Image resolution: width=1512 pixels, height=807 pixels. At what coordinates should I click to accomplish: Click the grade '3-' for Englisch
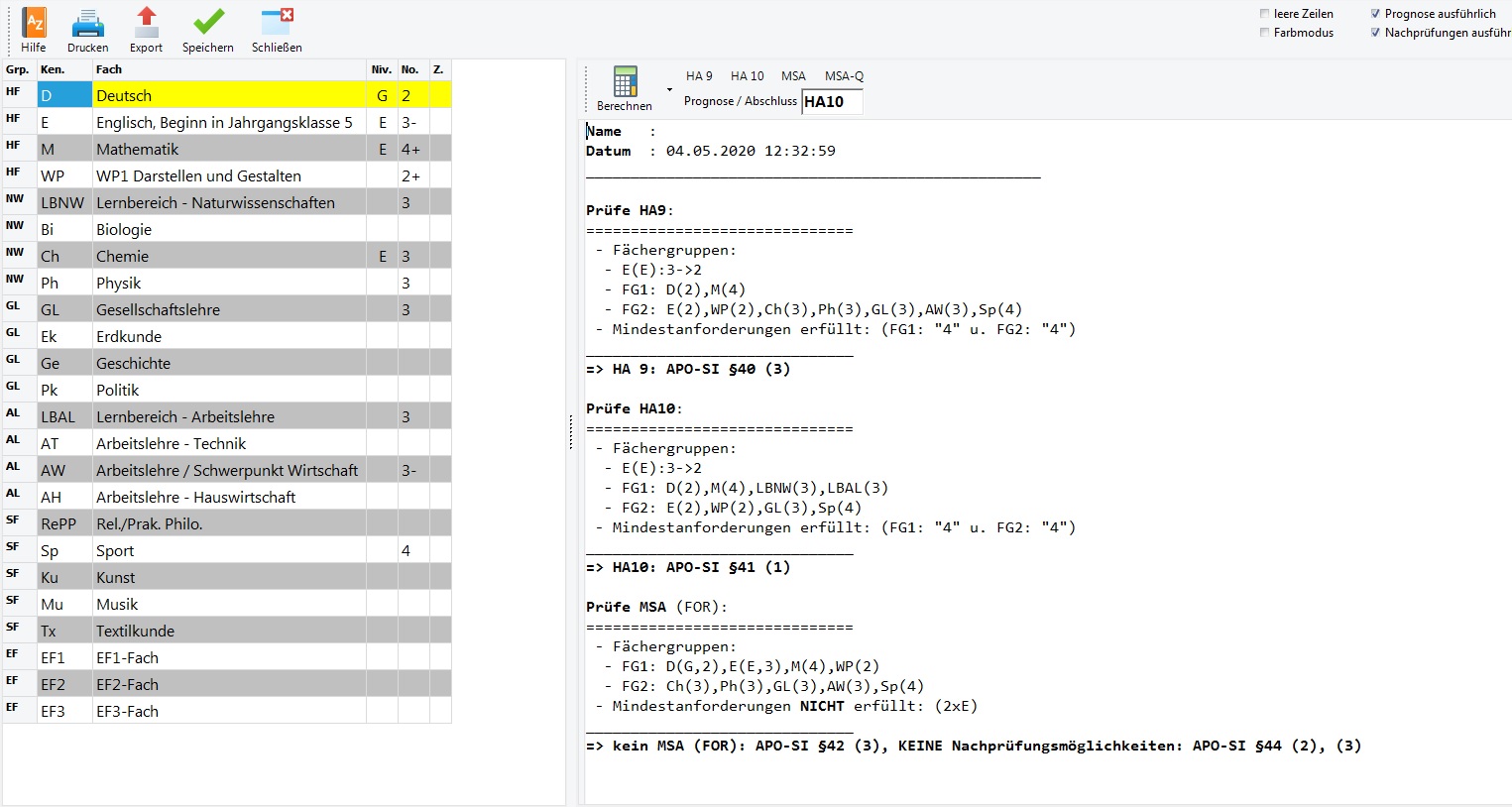(x=413, y=122)
